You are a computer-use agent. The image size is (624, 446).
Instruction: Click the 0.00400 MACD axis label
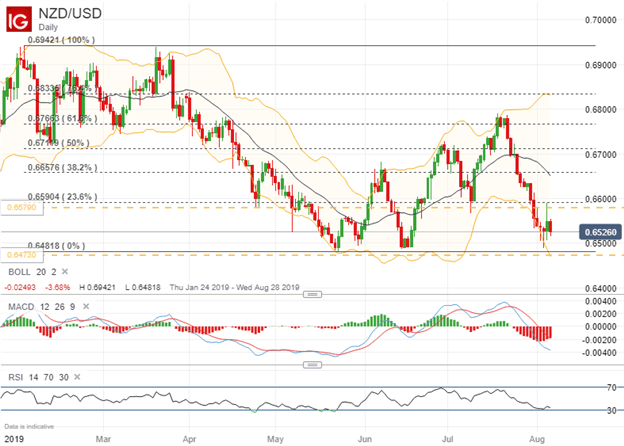pos(601,301)
